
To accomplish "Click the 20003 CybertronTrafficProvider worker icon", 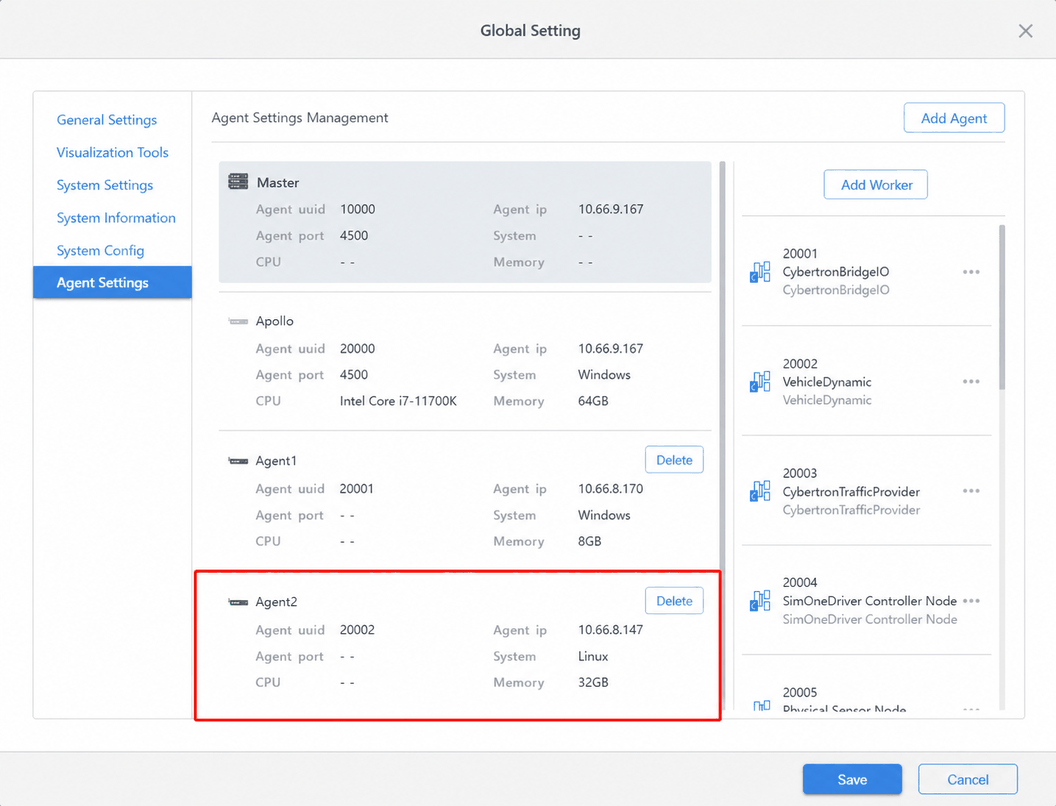I will (760, 492).
